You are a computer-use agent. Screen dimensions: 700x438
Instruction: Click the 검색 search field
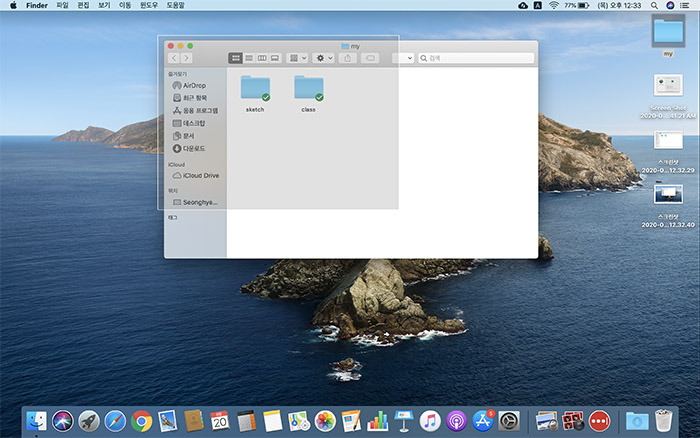476,58
